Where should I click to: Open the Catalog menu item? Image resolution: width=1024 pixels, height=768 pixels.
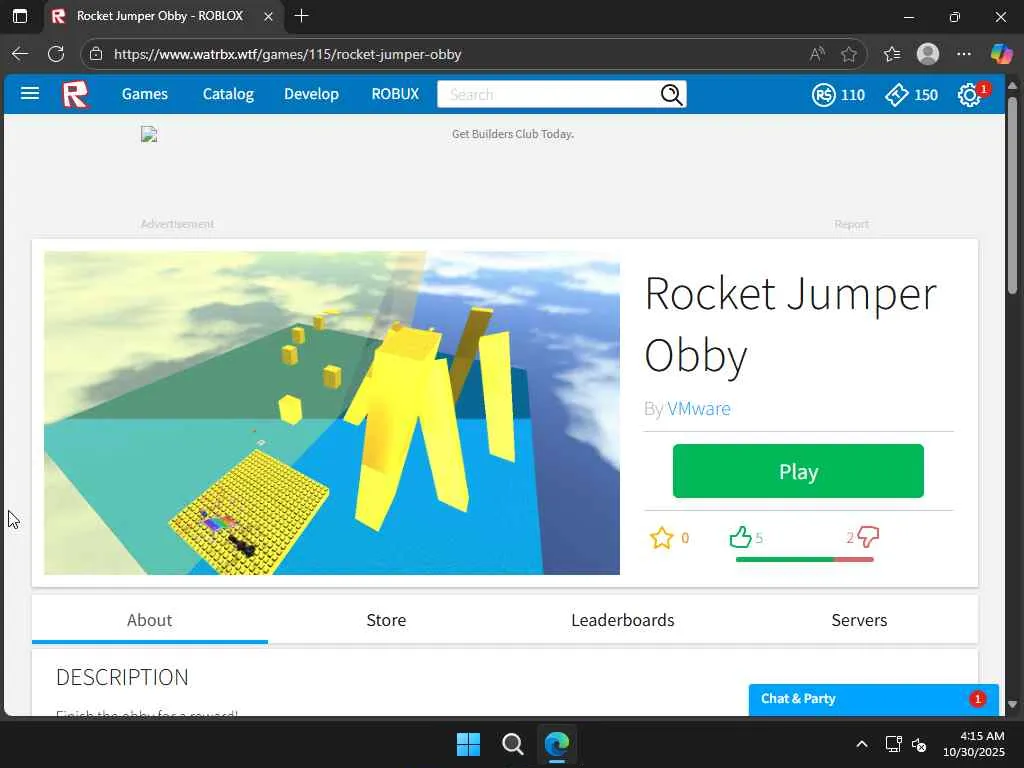(x=228, y=94)
